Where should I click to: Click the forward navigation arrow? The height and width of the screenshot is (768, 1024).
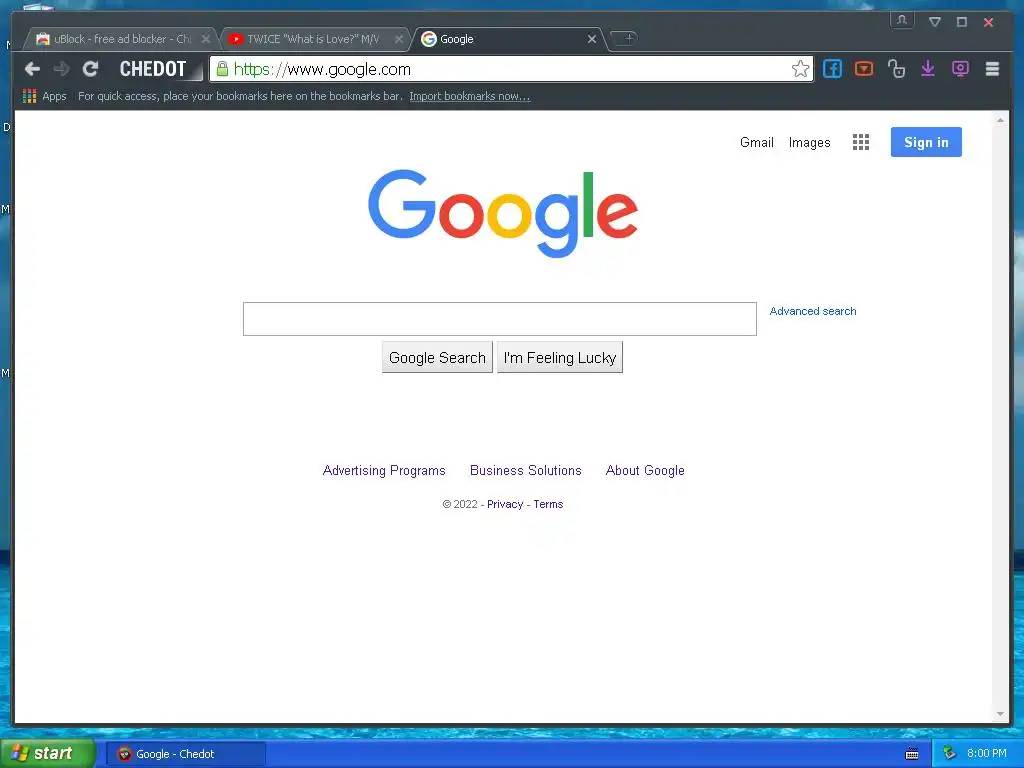click(61, 69)
